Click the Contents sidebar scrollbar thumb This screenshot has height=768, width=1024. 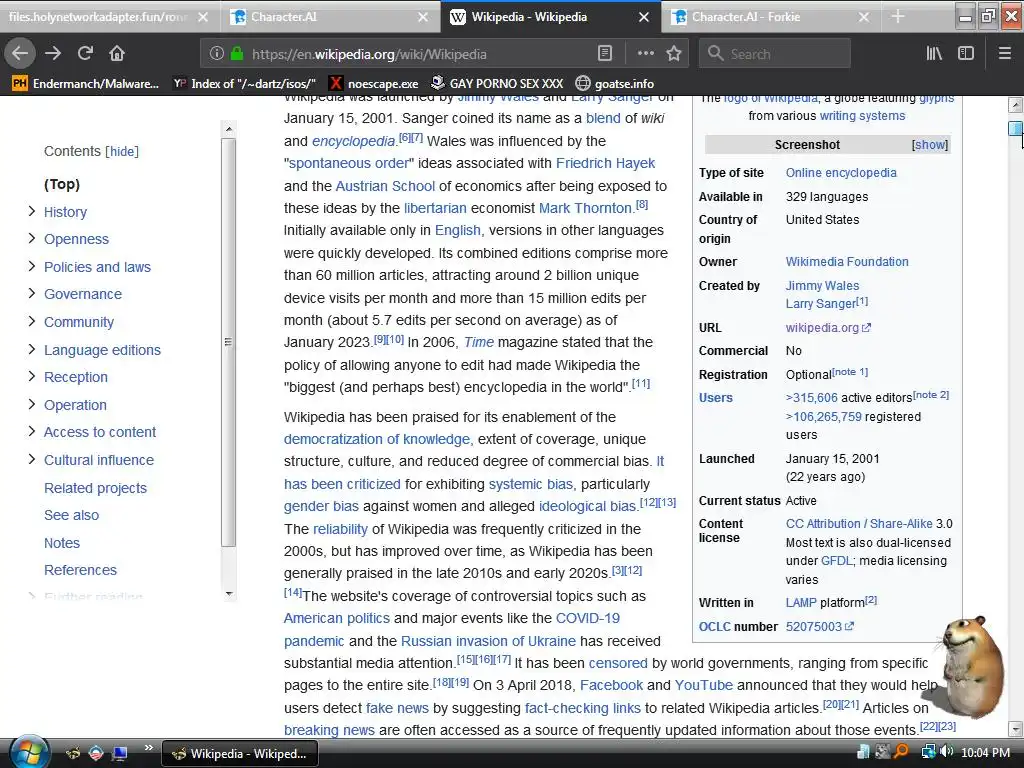228,342
